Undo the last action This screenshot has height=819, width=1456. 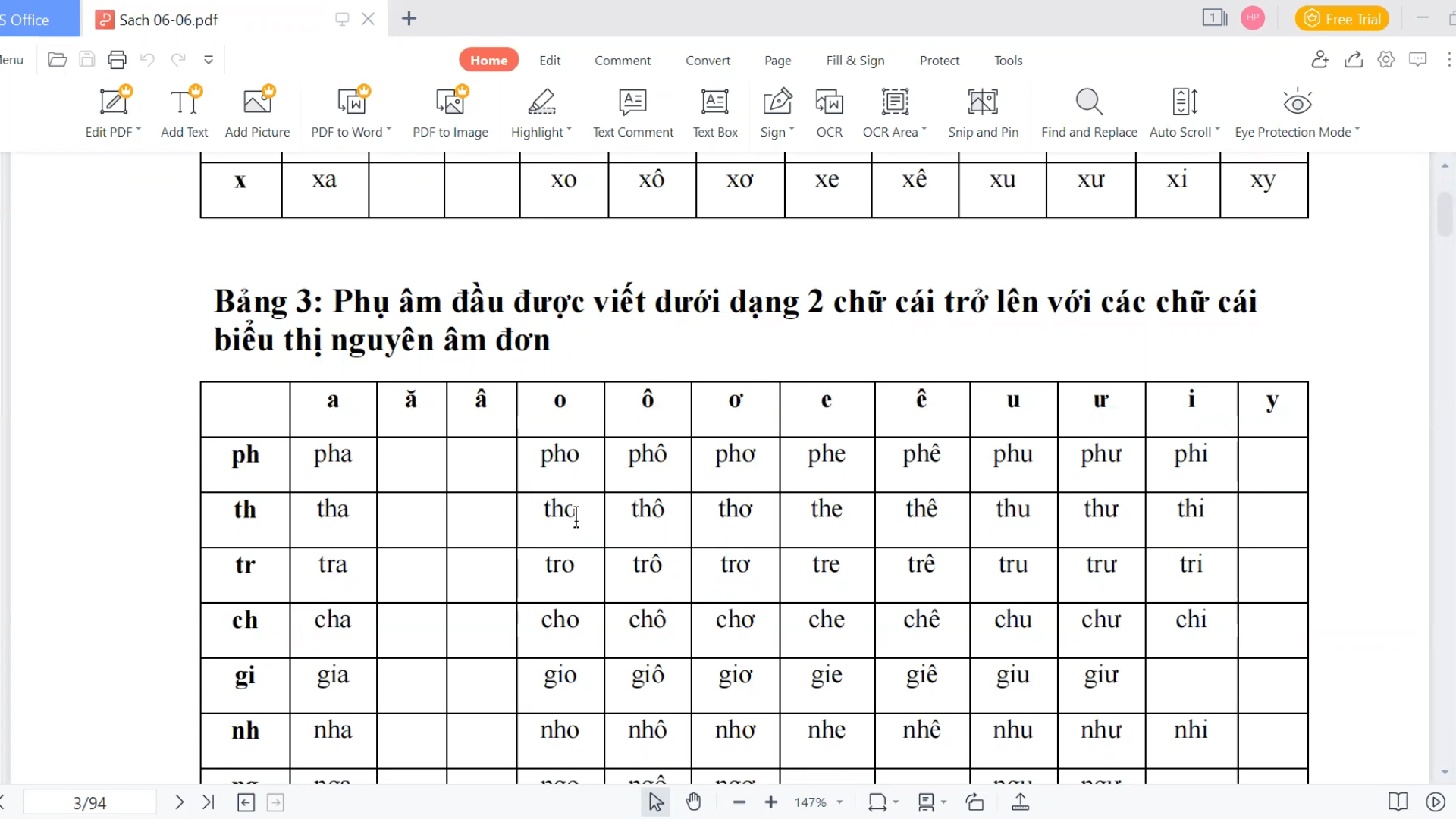tap(147, 59)
